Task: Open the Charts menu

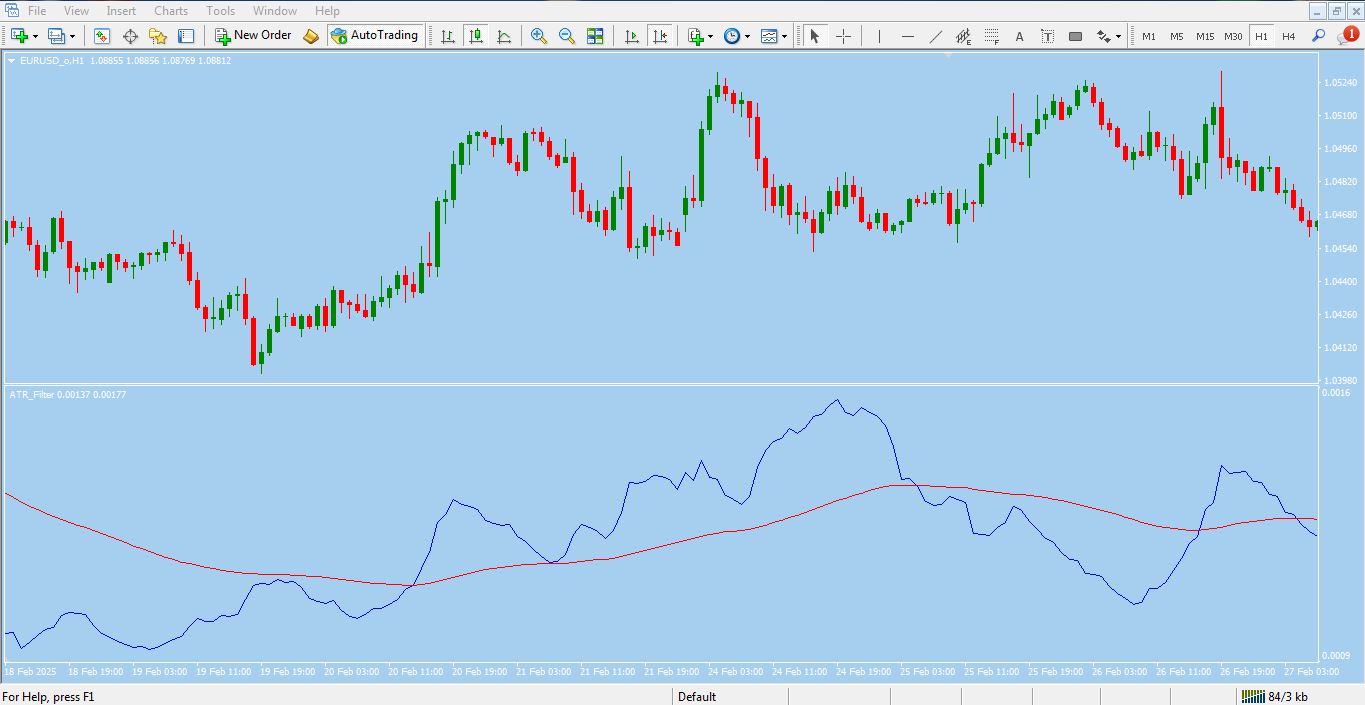Action: 171,11
